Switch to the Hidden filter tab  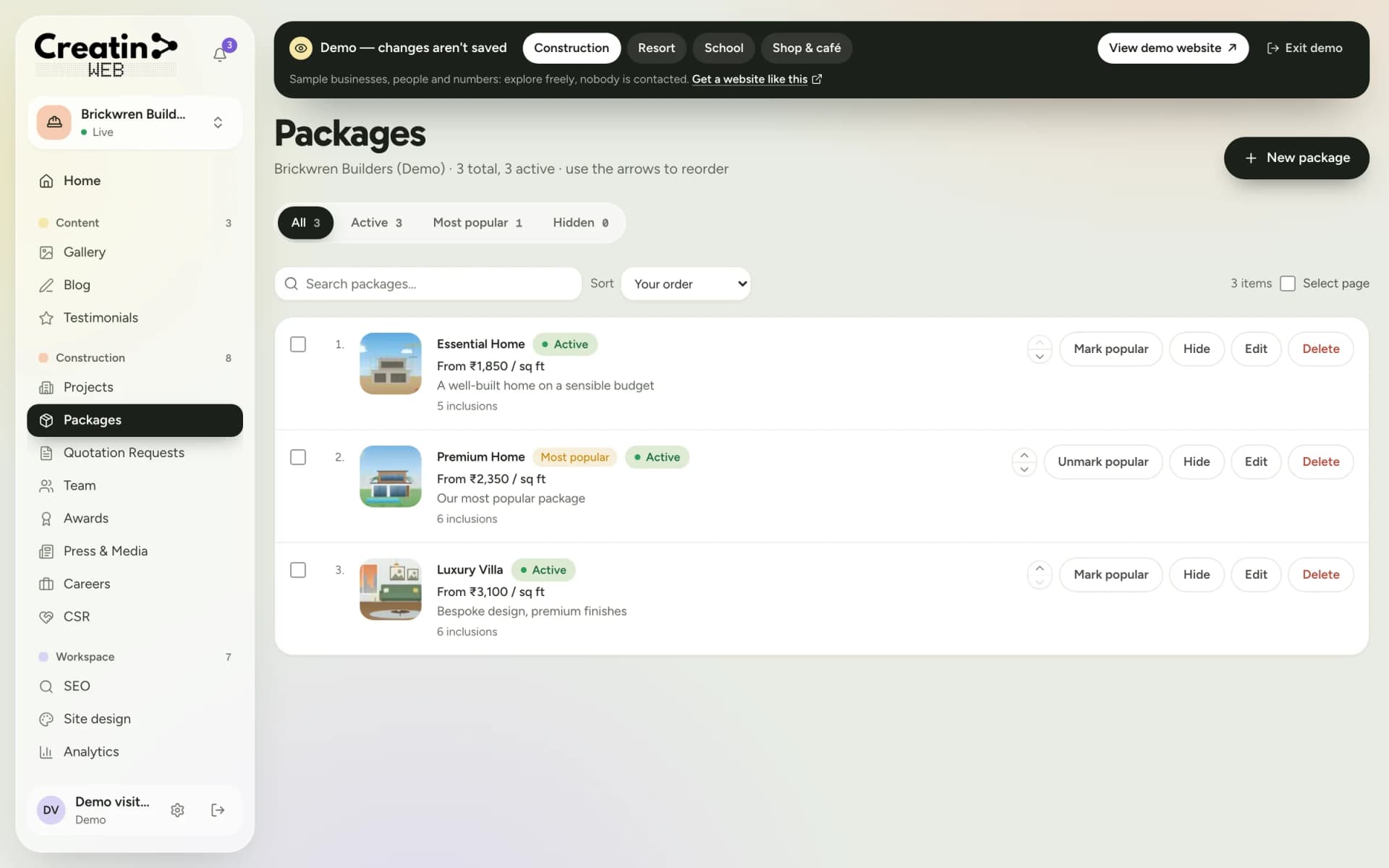[580, 223]
